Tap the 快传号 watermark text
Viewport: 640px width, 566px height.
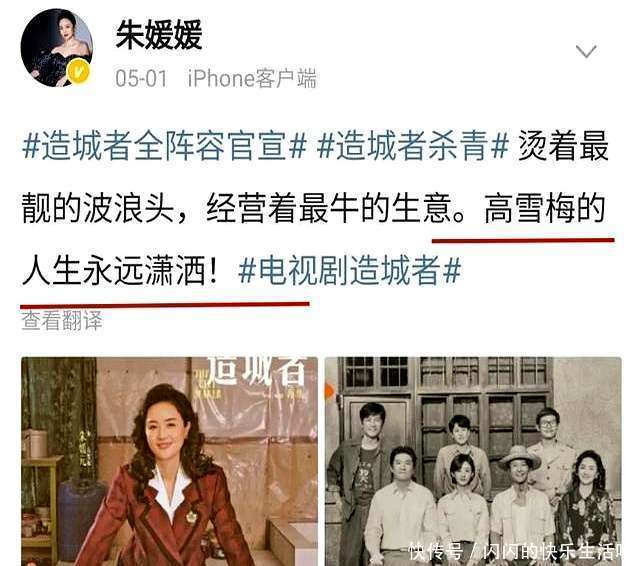(x=436, y=552)
